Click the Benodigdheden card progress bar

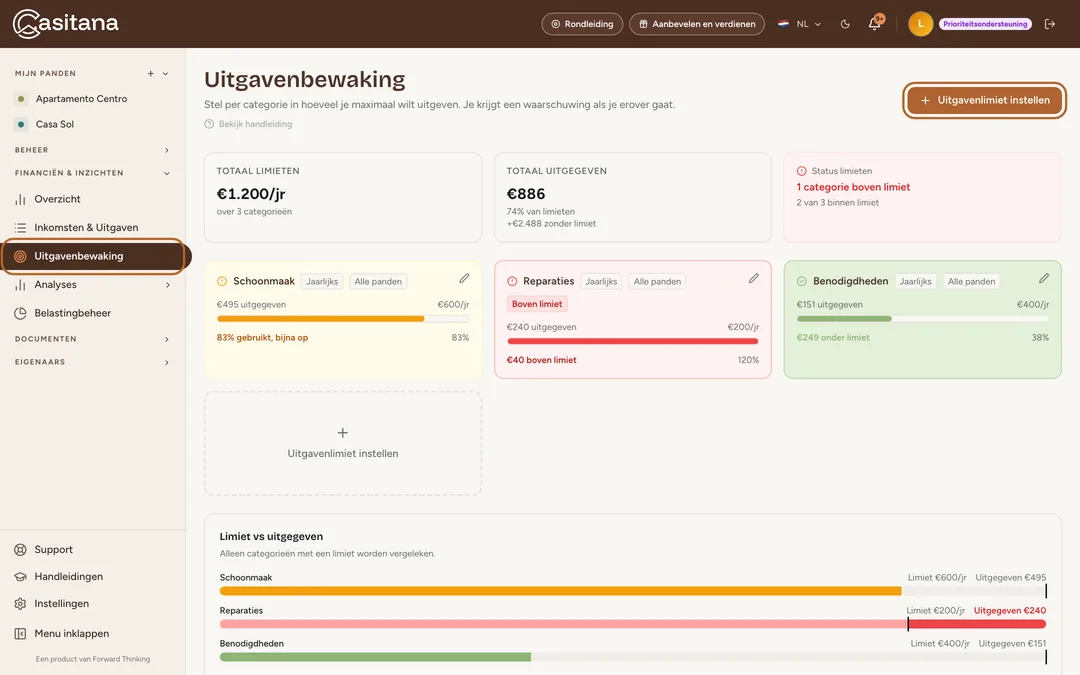tap(923, 319)
